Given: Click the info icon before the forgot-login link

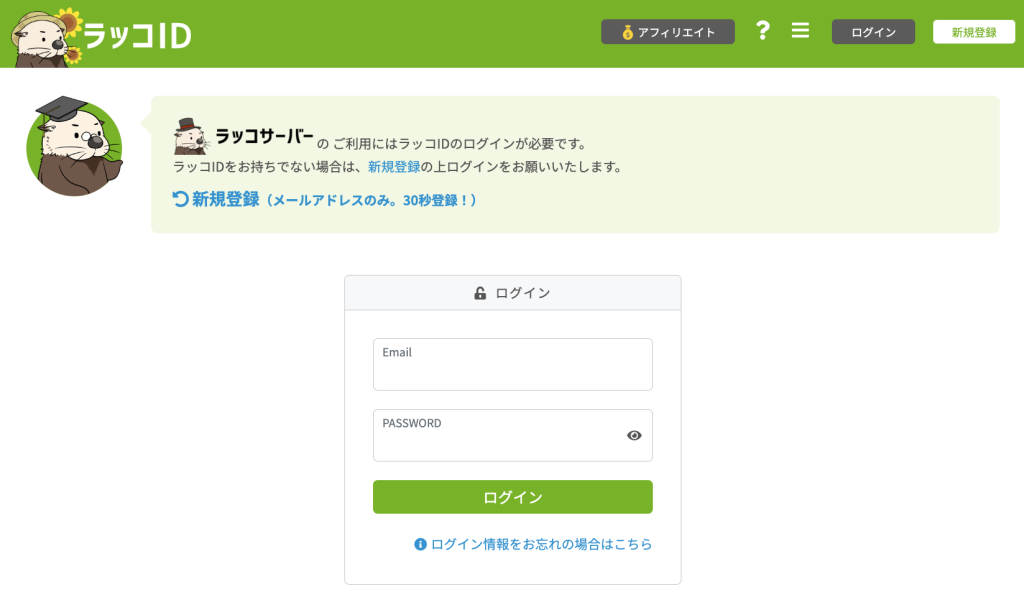Looking at the screenshot, I should click(418, 544).
